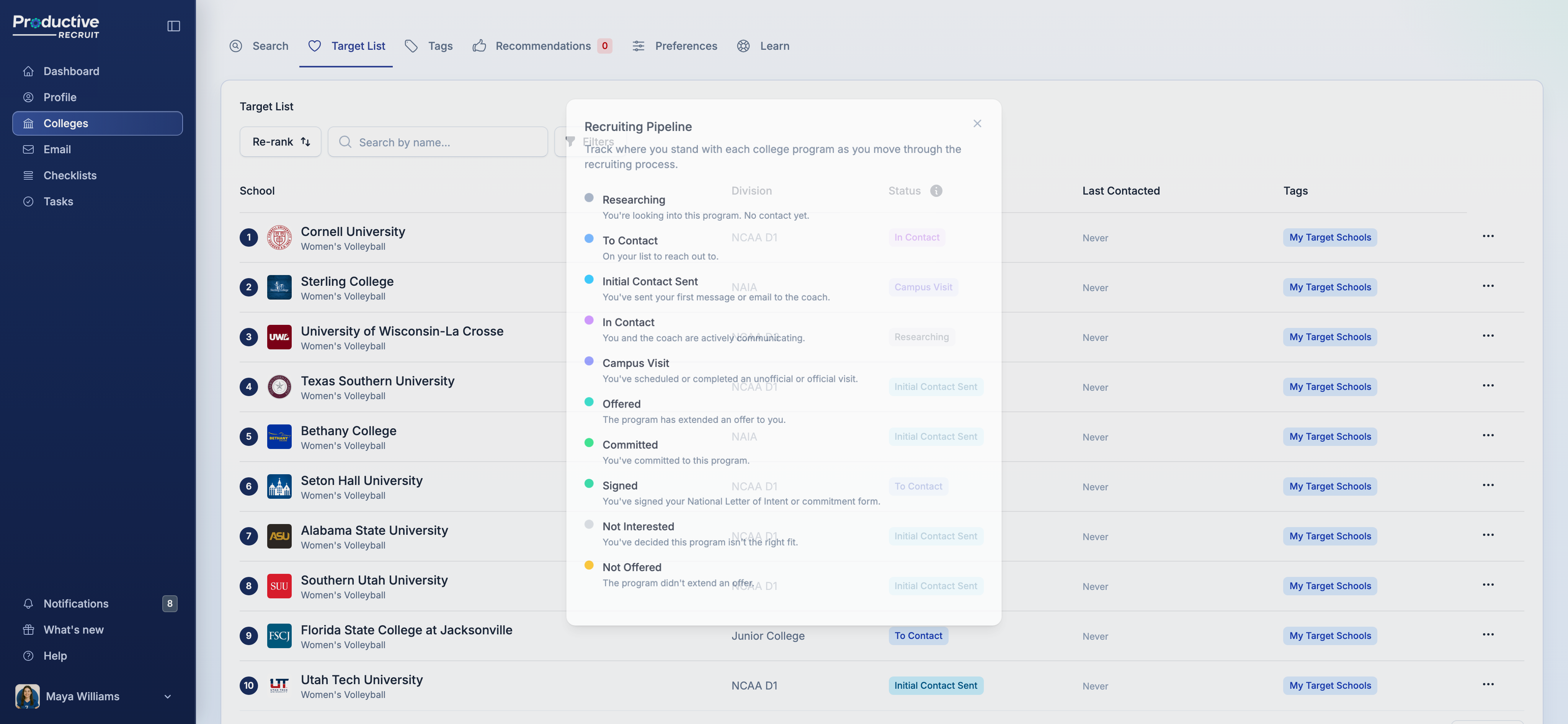Click Seton Hall's My Target Schools tag
The width and height of the screenshot is (1568, 724).
1330,486
